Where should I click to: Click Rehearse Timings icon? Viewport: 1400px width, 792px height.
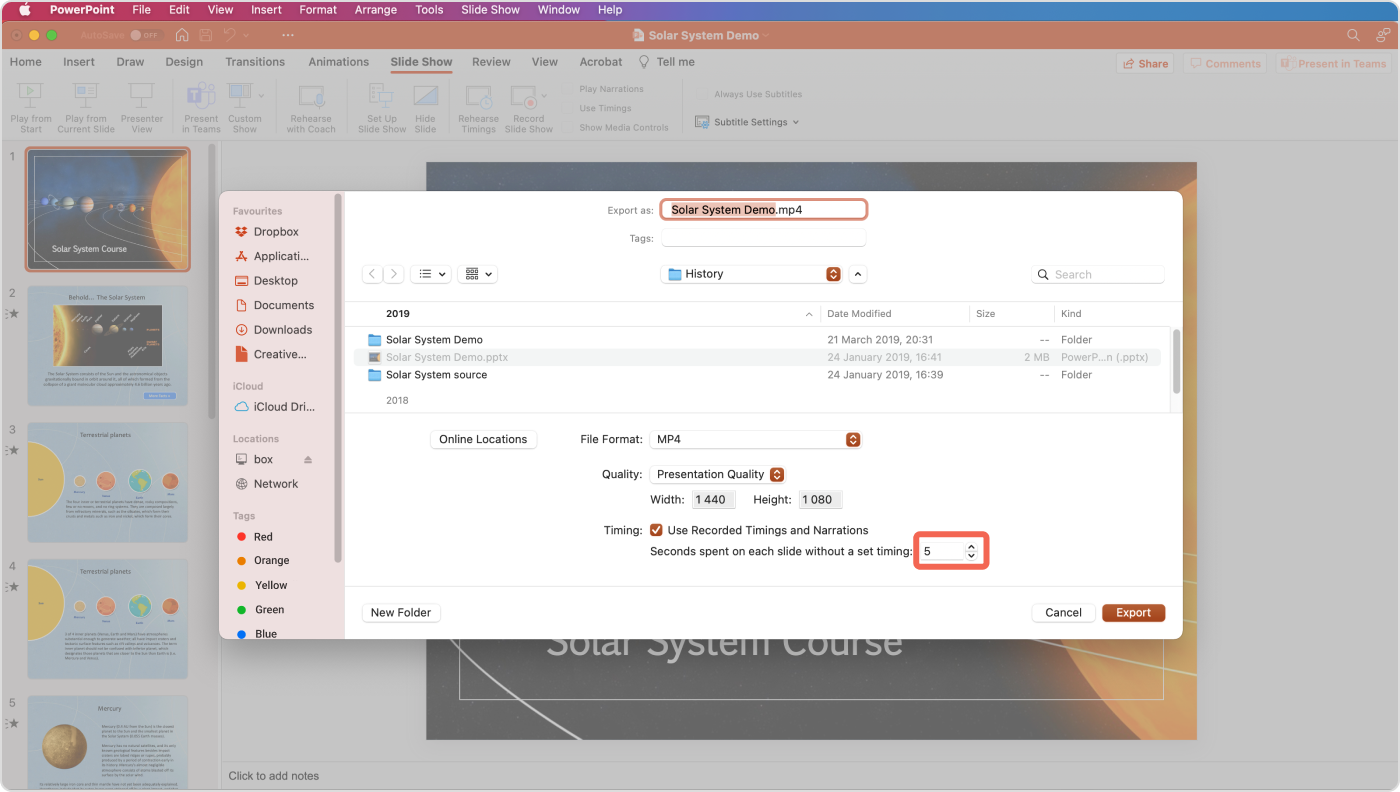click(478, 97)
